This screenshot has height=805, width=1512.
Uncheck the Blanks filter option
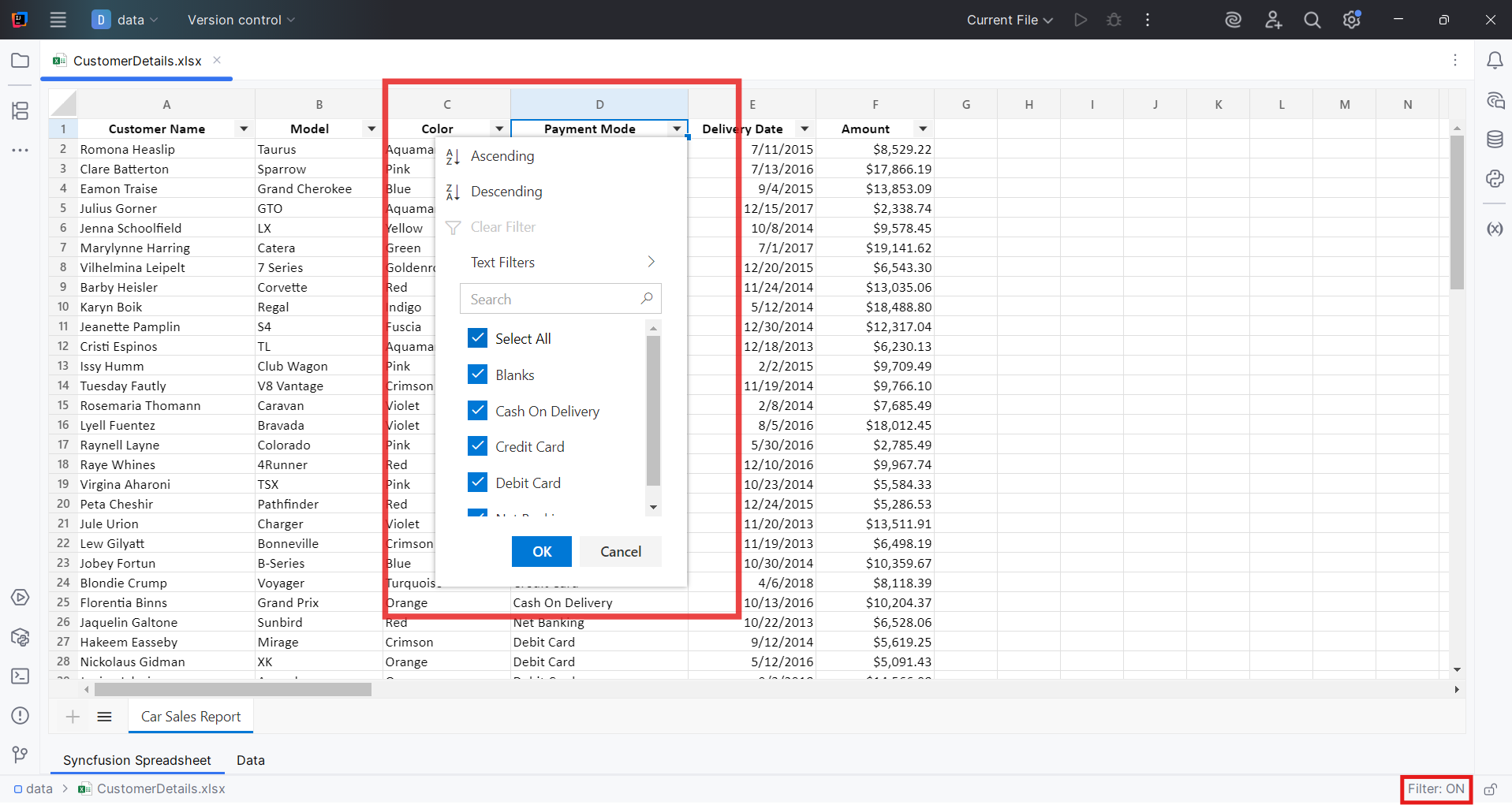(477, 374)
